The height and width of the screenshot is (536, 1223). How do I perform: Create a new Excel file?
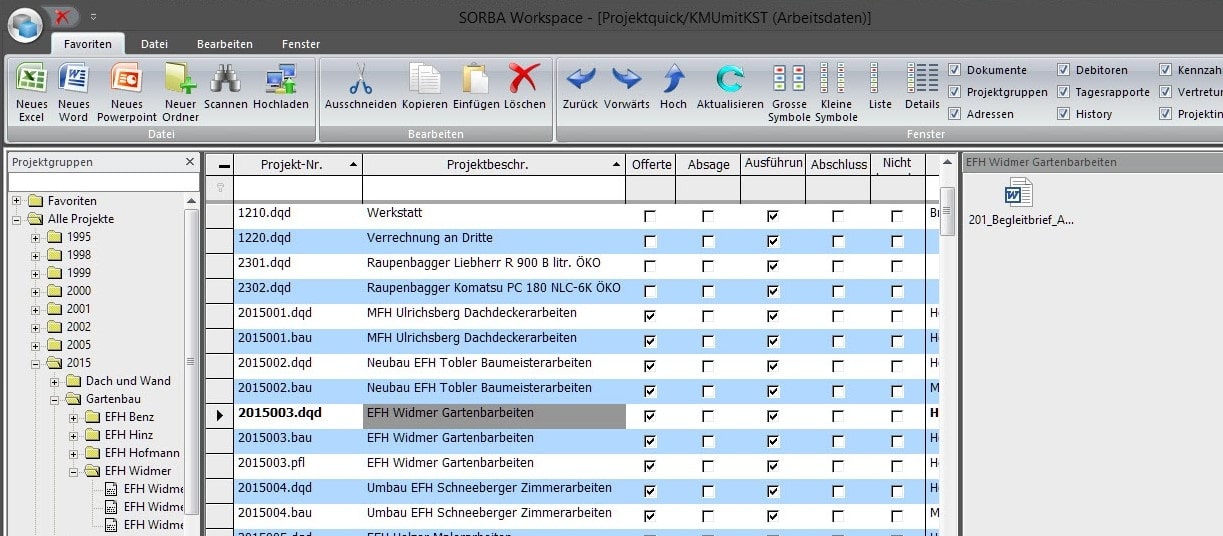click(x=32, y=92)
